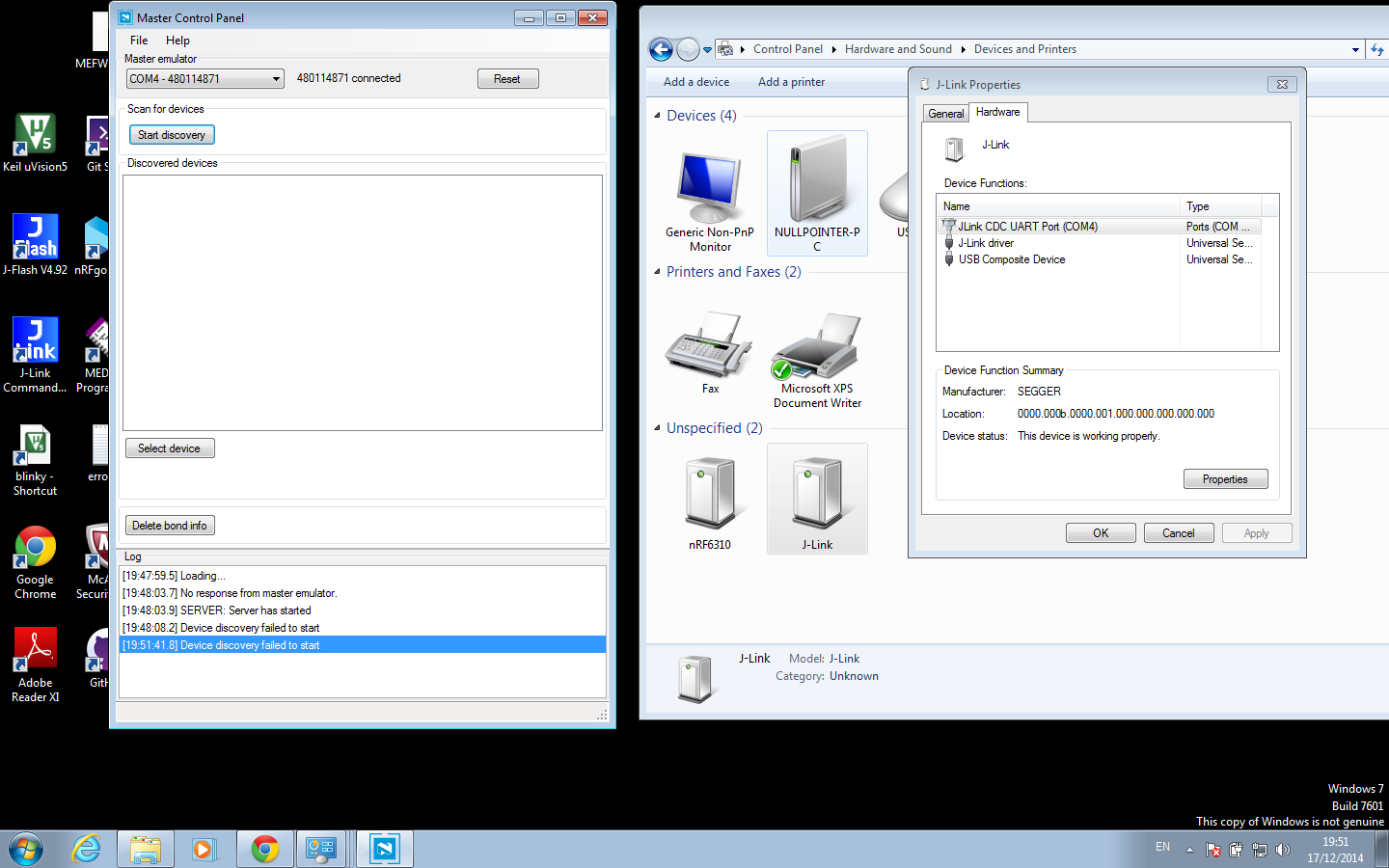The image size is (1389, 868).
Task: Open blinky shortcut on desktop
Action: [x=35, y=460]
